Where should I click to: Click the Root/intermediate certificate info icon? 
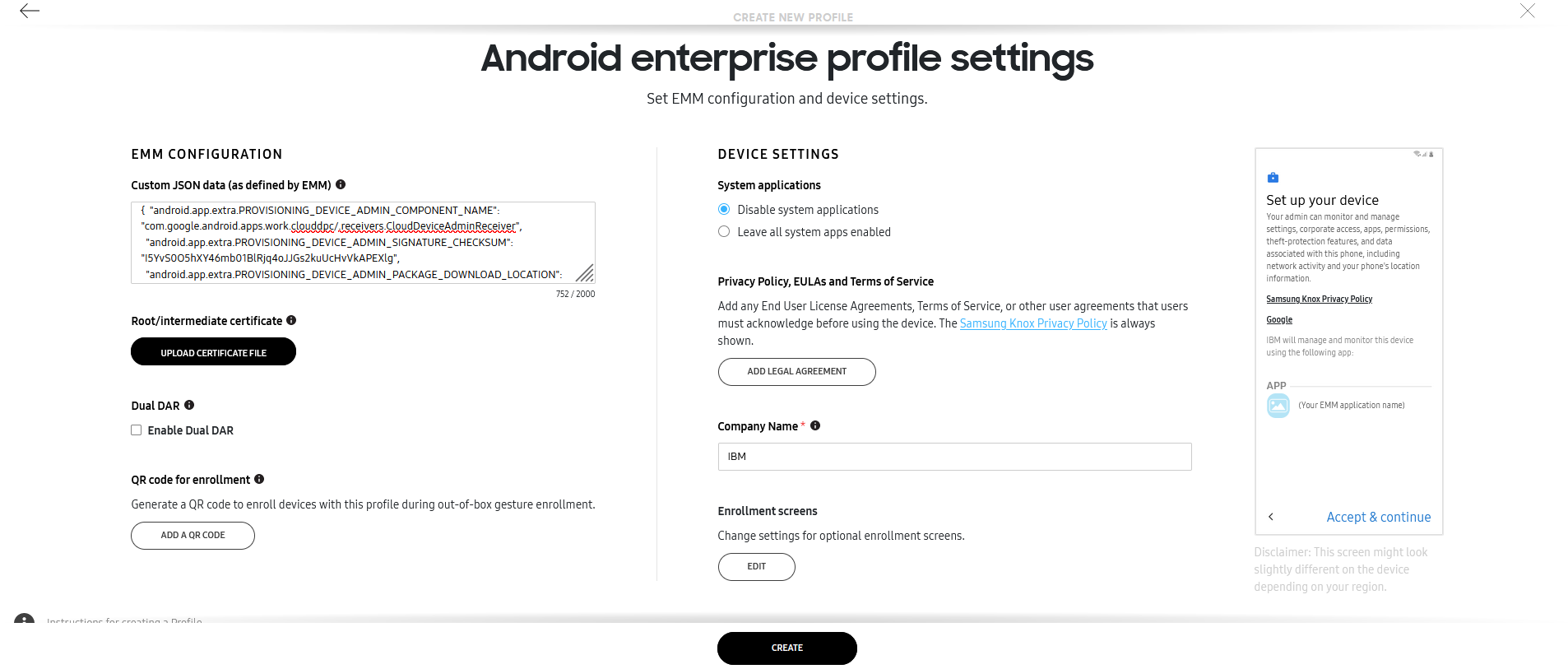tap(292, 320)
